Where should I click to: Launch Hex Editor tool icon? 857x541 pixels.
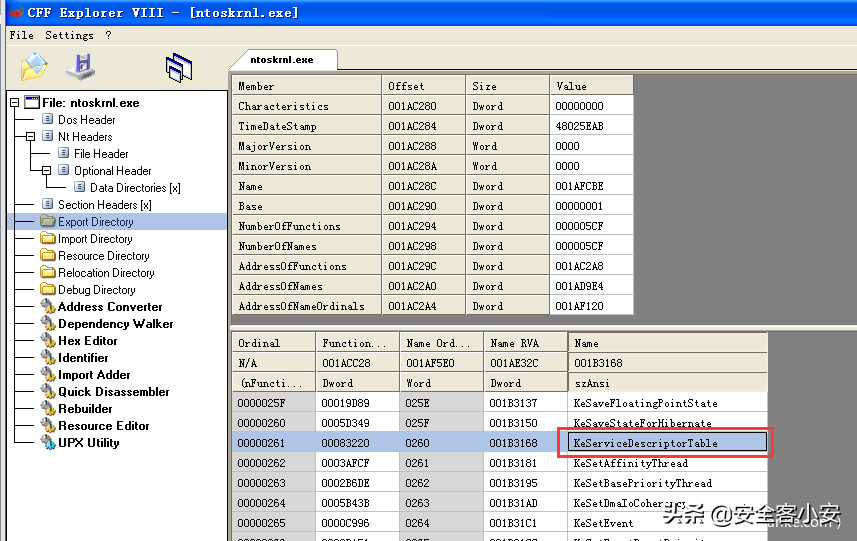coord(48,340)
